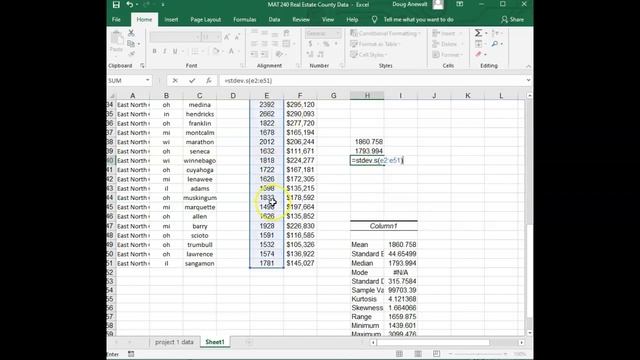The height and width of the screenshot is (360, 640).
Task: Click the Undo arrow in the title bar
Action: click(x=130, y=4)
